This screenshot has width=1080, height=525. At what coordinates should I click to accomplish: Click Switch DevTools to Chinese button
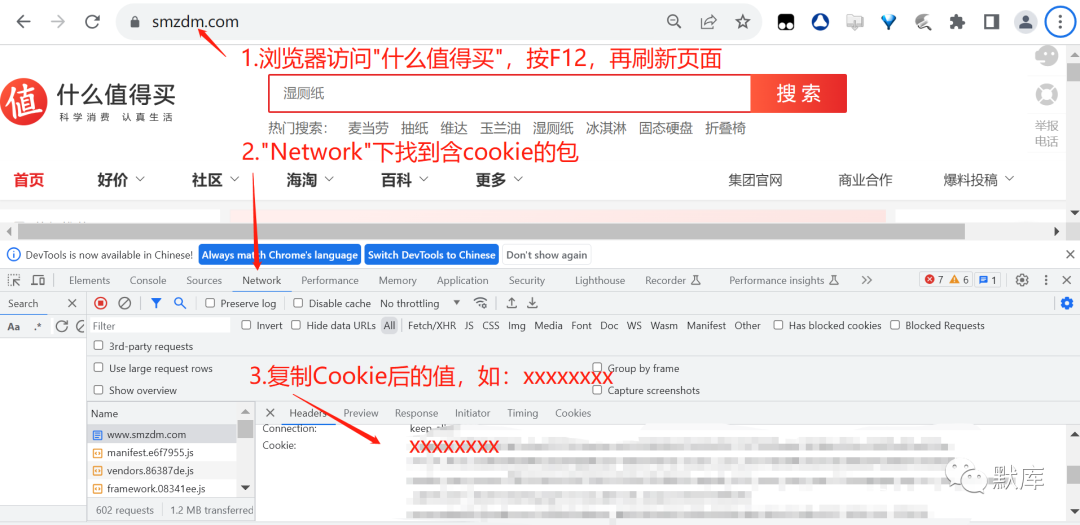tap(432, 255)
